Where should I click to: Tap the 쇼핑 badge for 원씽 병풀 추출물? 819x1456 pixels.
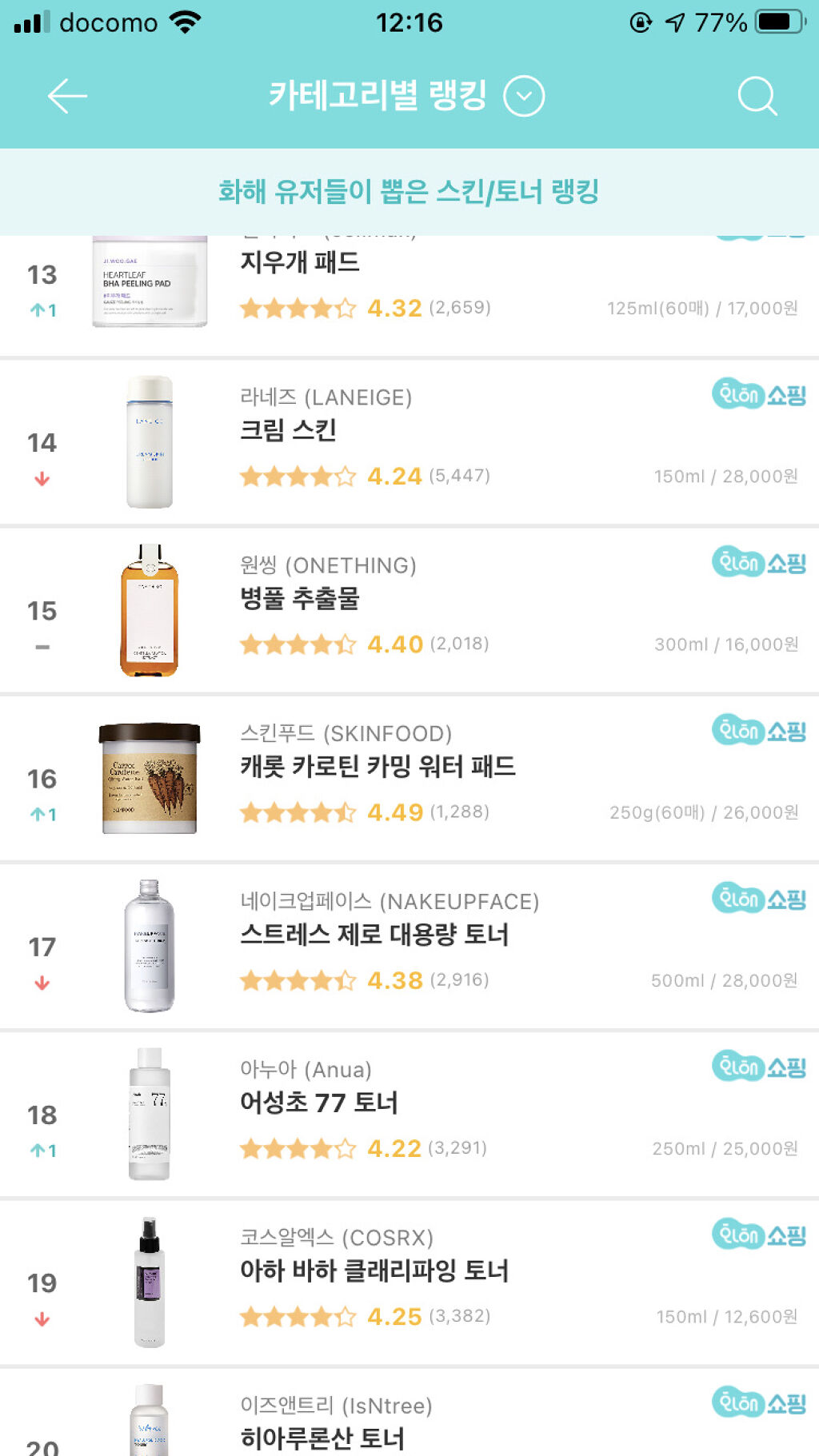[x=758, y=563]
